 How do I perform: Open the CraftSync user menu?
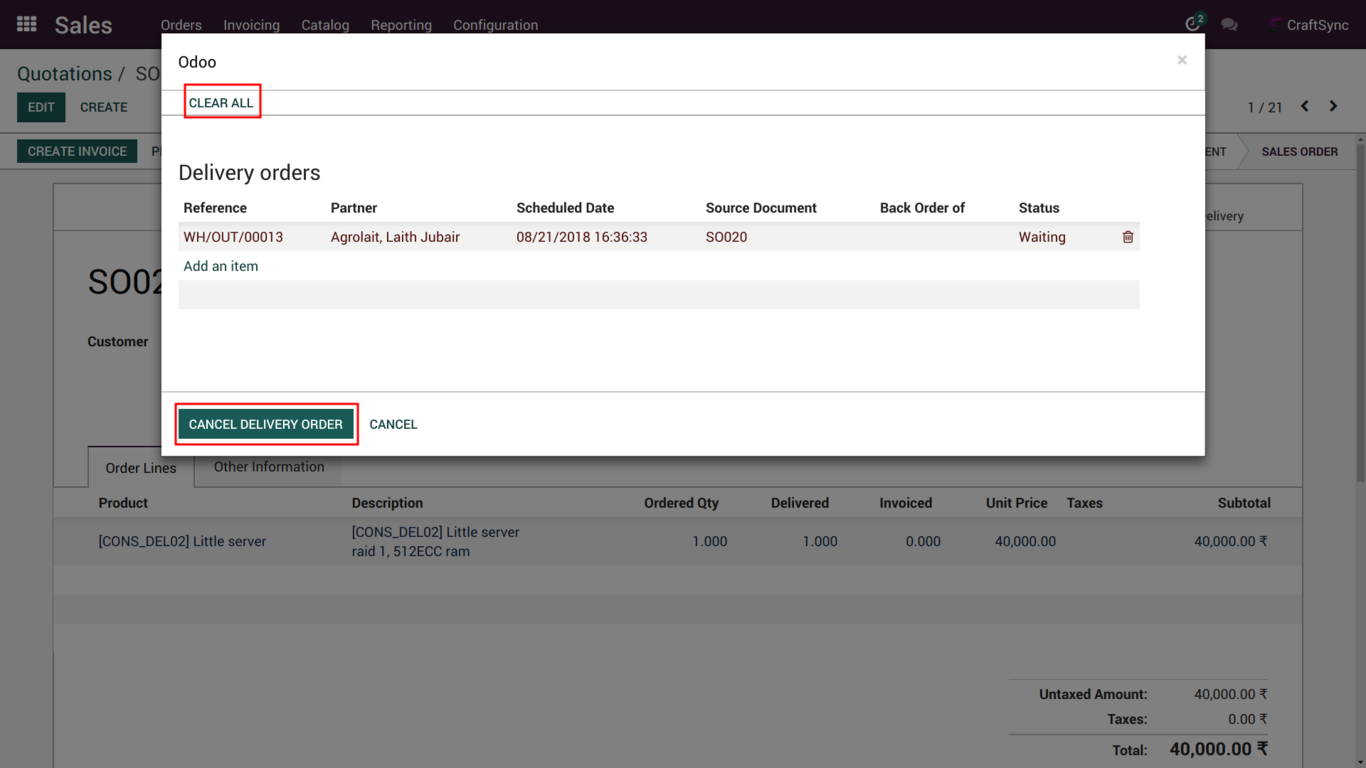[1309, 25]
